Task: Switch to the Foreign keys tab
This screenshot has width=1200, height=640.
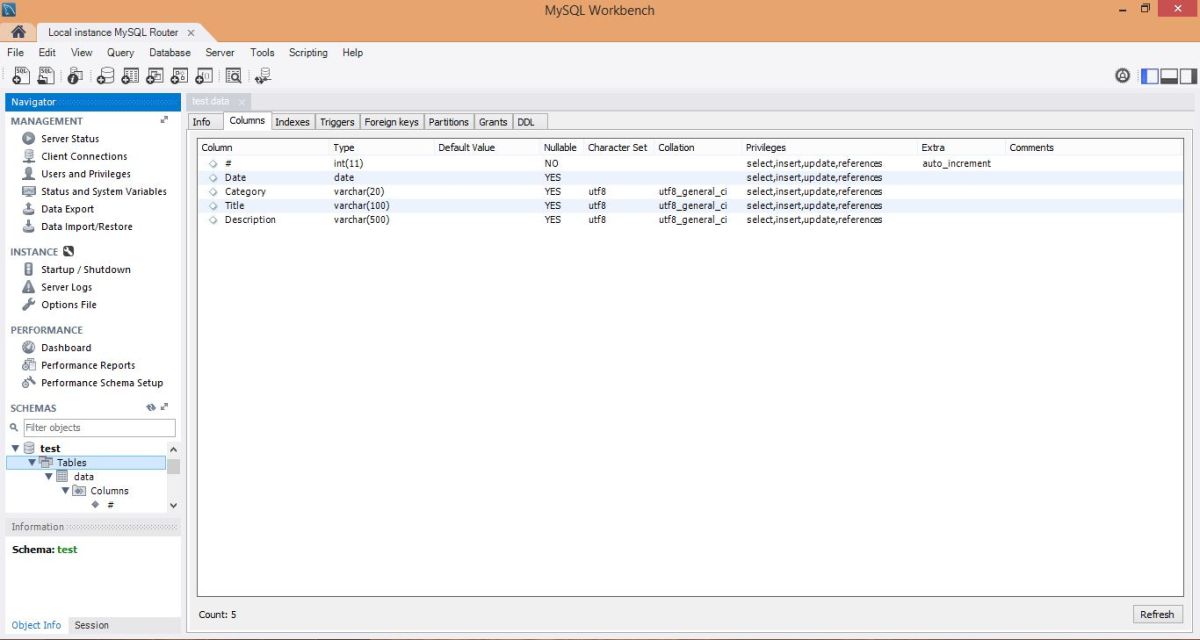Action: click(x=391, y=122)
